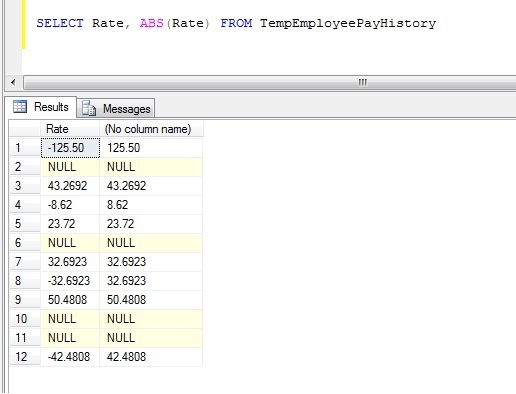Click the SELECT keyword in the query
516x394 pixels.
coord(60,23)
